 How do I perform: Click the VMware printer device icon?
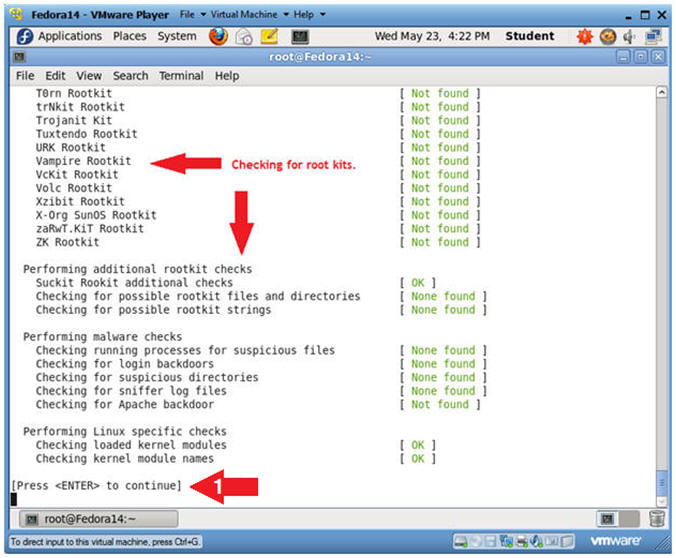(522, 542)
